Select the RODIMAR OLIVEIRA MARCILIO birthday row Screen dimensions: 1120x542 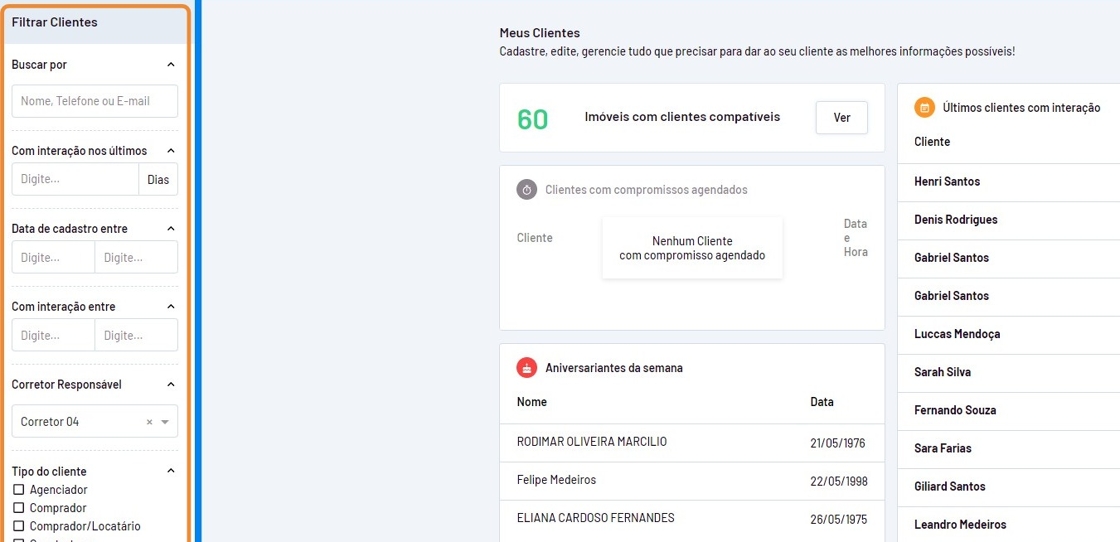click(592, 442)
